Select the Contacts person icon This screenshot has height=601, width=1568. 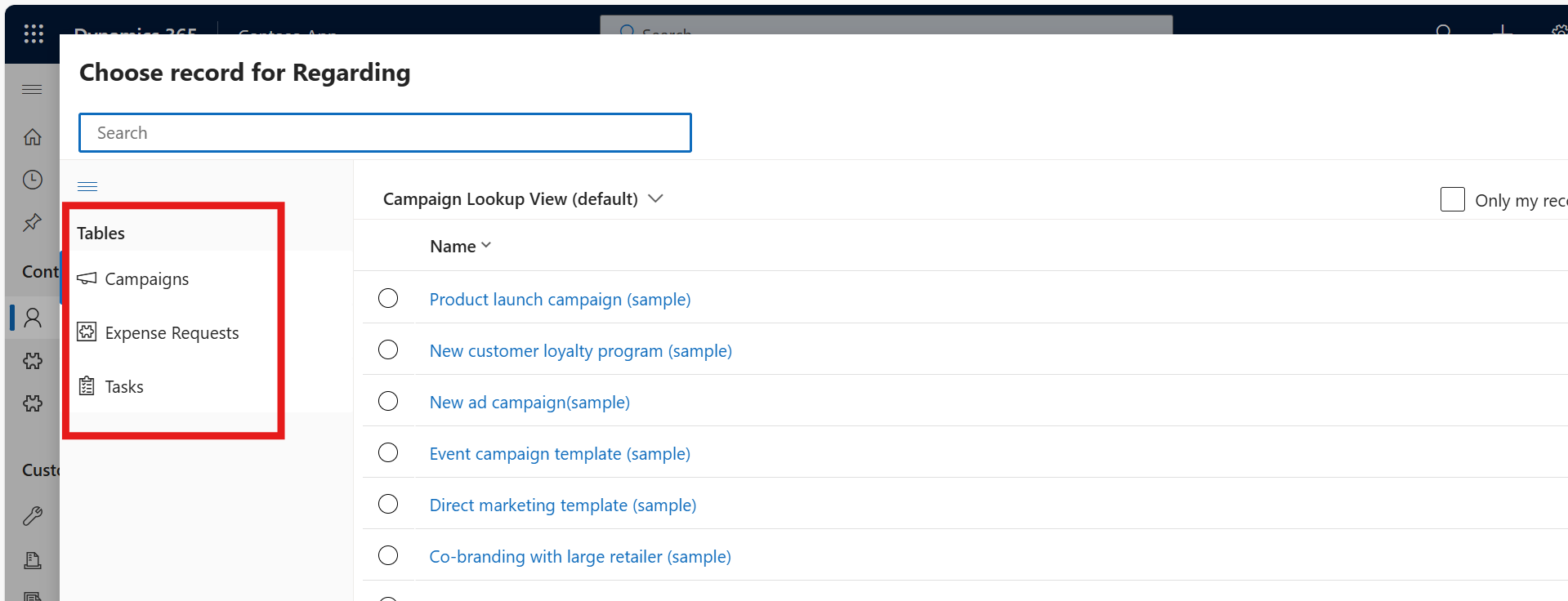click(x=33, y=318)
